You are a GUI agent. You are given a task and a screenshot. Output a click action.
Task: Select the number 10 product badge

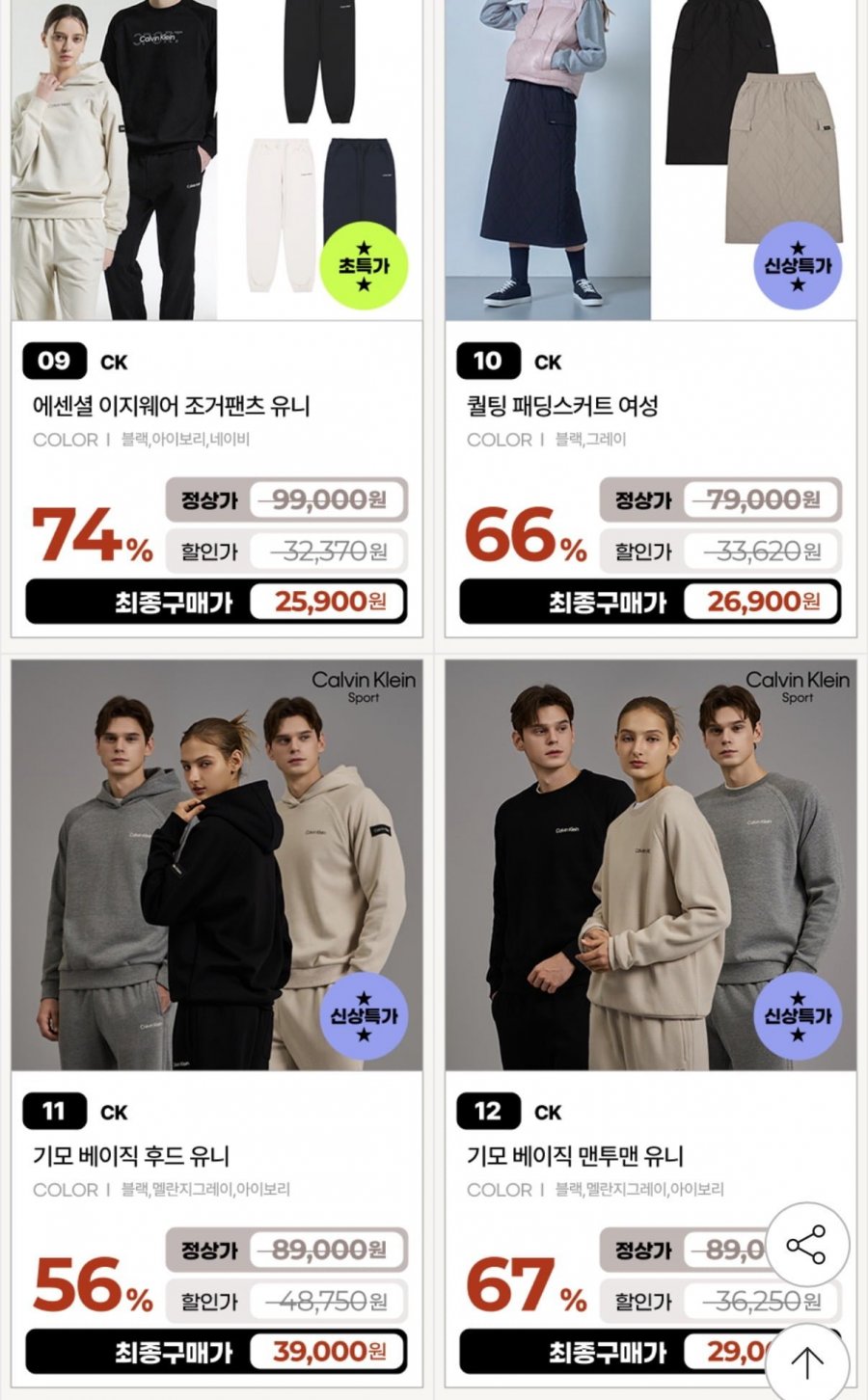click(x=489, y=362)
